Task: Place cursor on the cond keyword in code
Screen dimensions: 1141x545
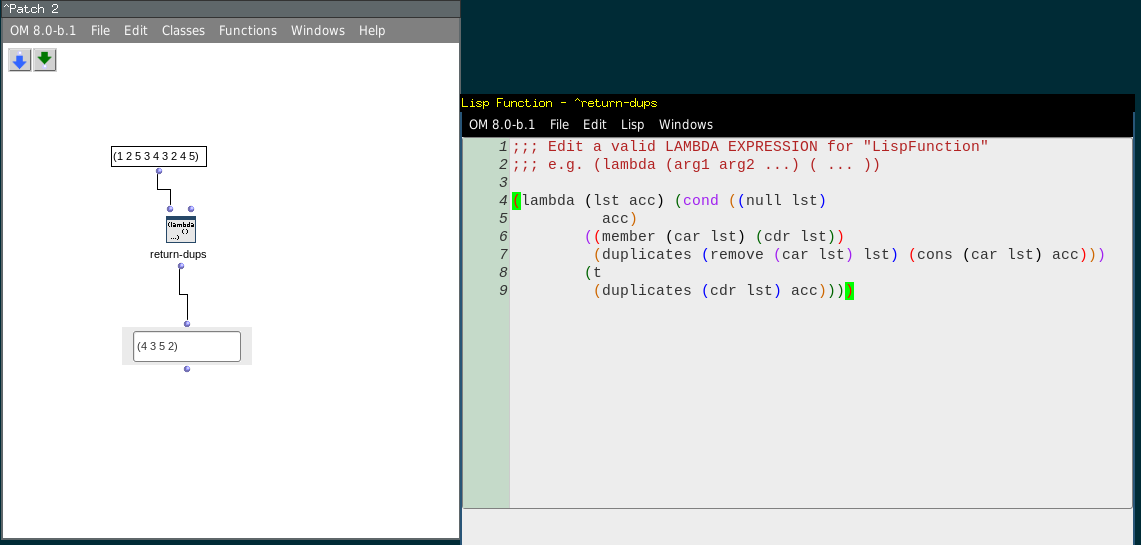Action: tap(700, 200)
